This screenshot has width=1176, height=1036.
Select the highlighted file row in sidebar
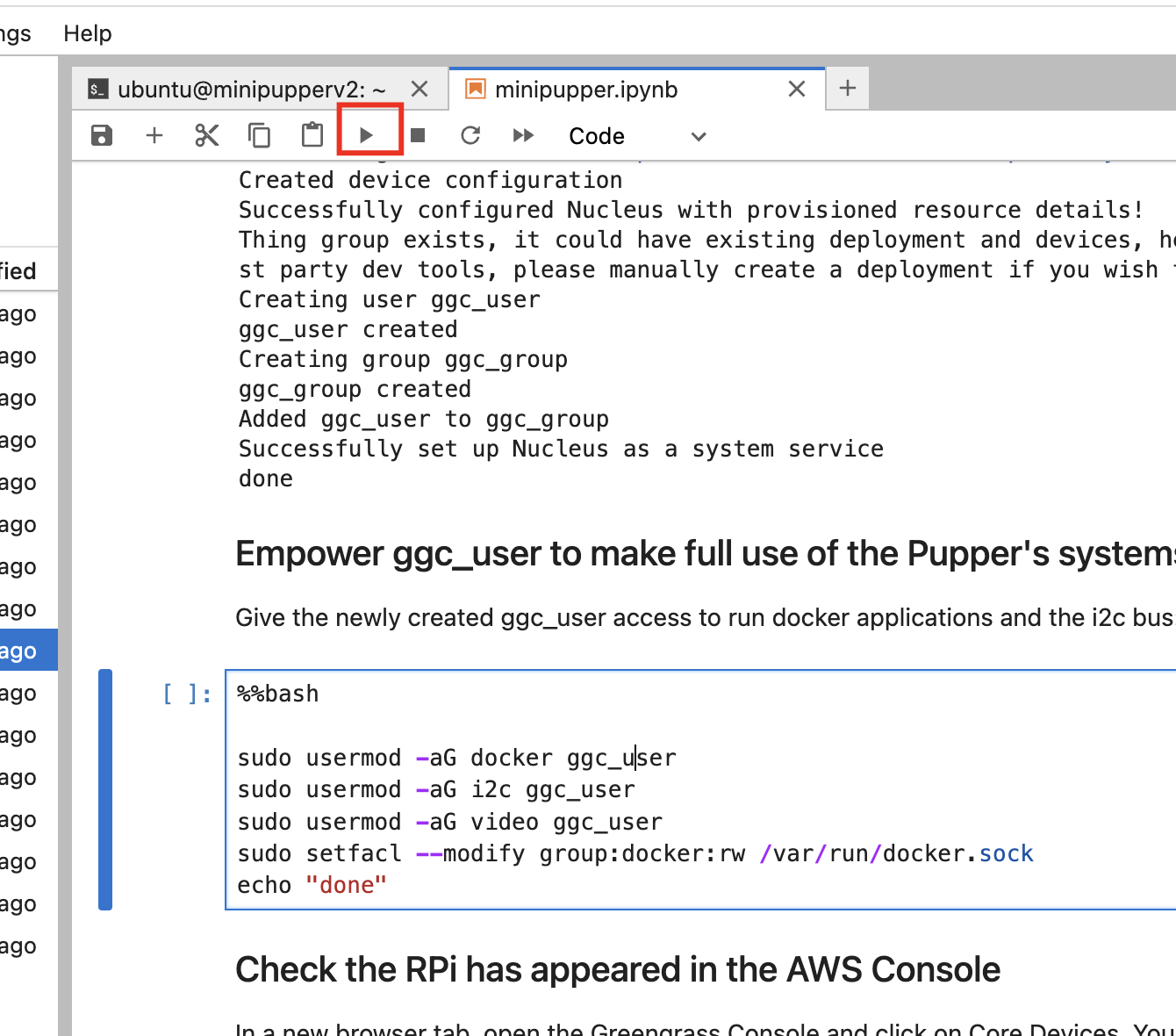[x=26, y=651]
